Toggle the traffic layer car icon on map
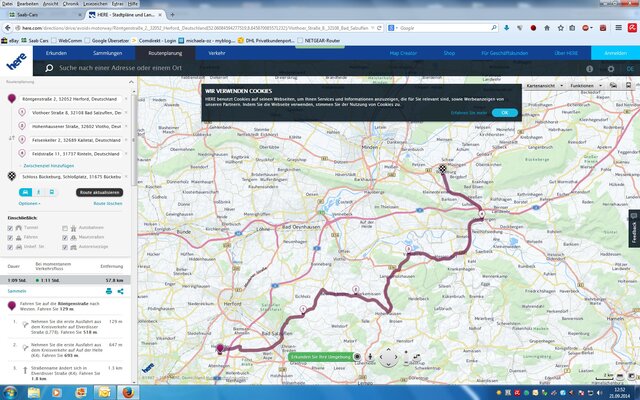 click(613, 86)
